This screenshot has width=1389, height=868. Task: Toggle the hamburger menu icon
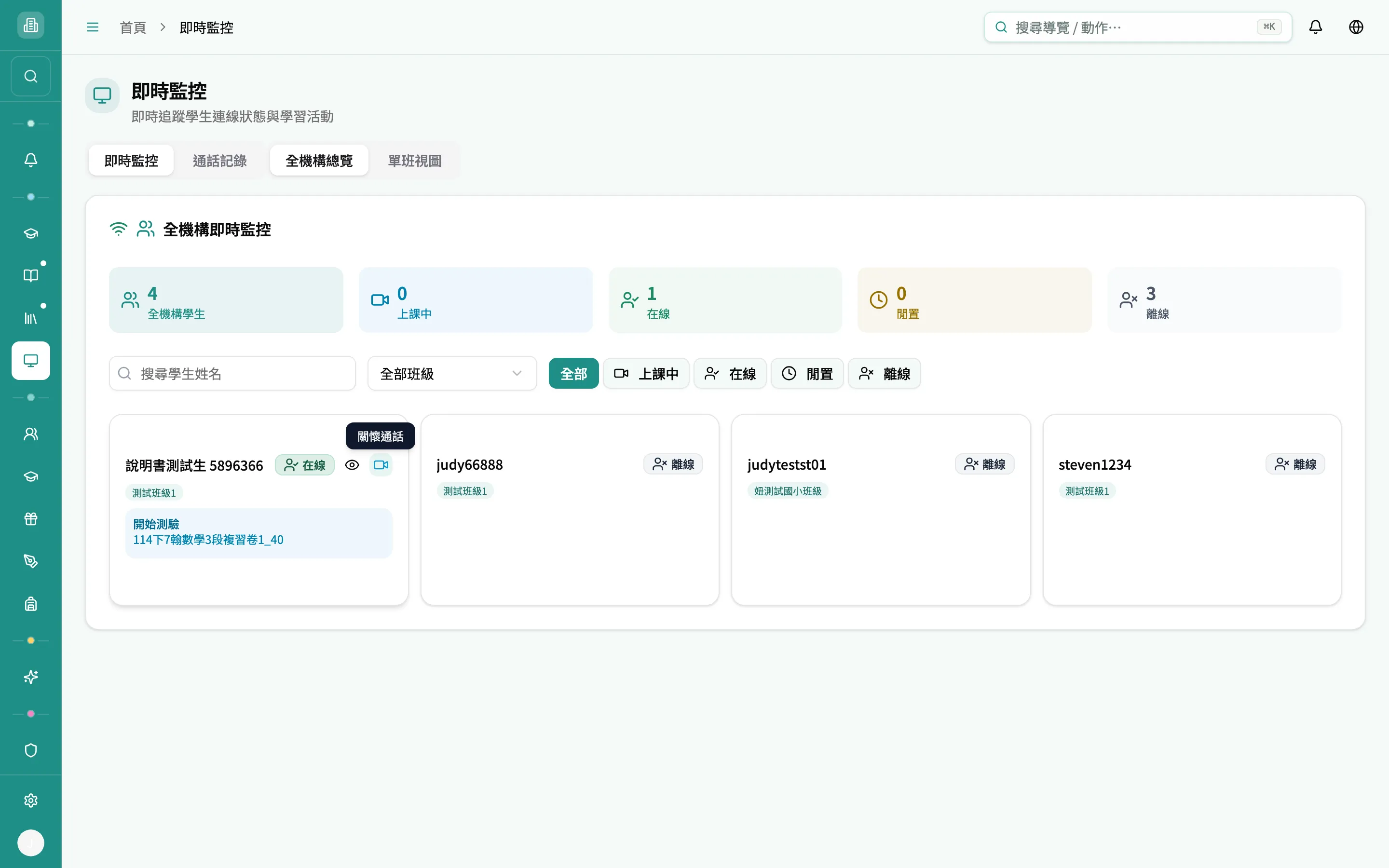93,27
